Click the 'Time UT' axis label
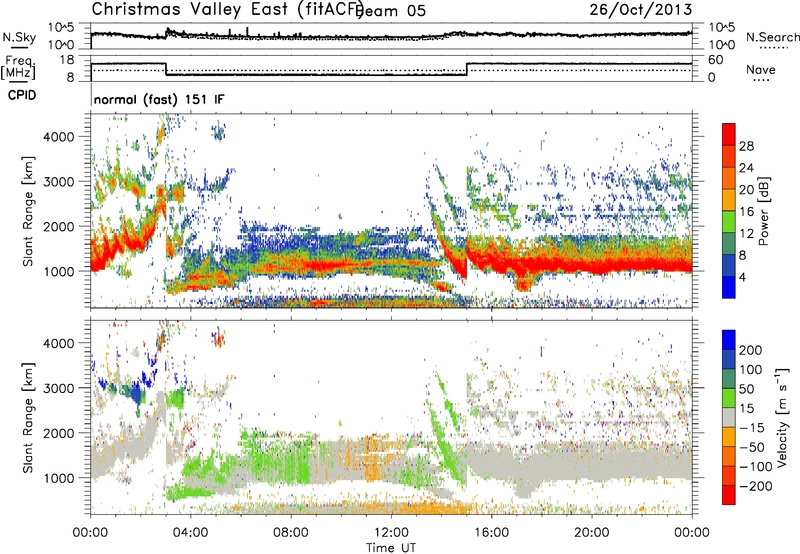The image size is (800, 554). tap(391, 548)
